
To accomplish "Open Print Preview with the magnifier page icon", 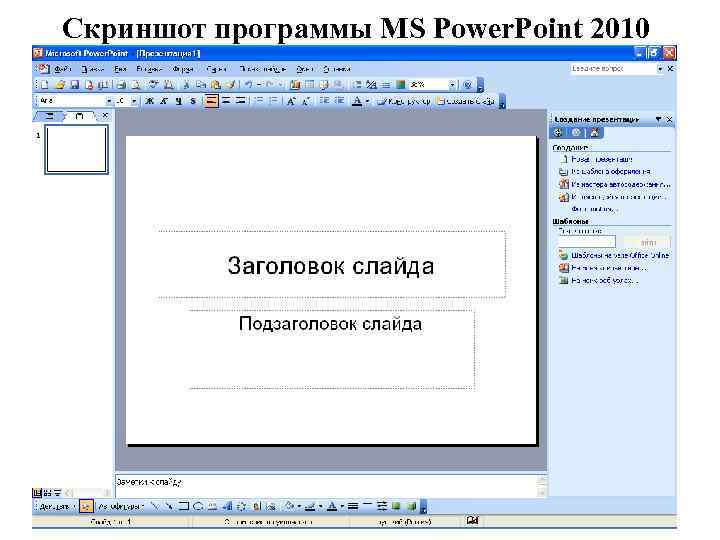I will (136, 85).
